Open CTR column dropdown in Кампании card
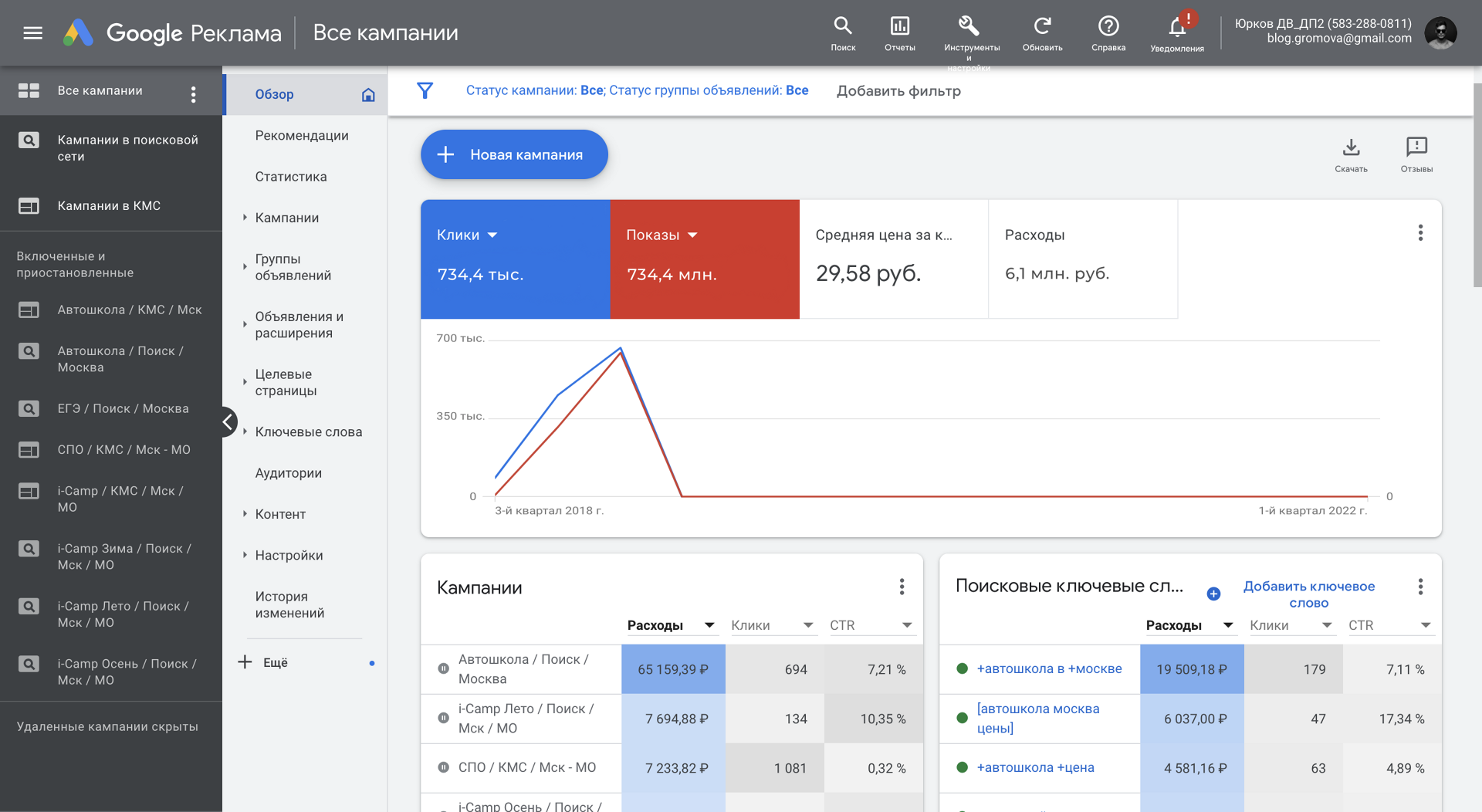The width and height of the screenshot is (1482, 812). 907,625
